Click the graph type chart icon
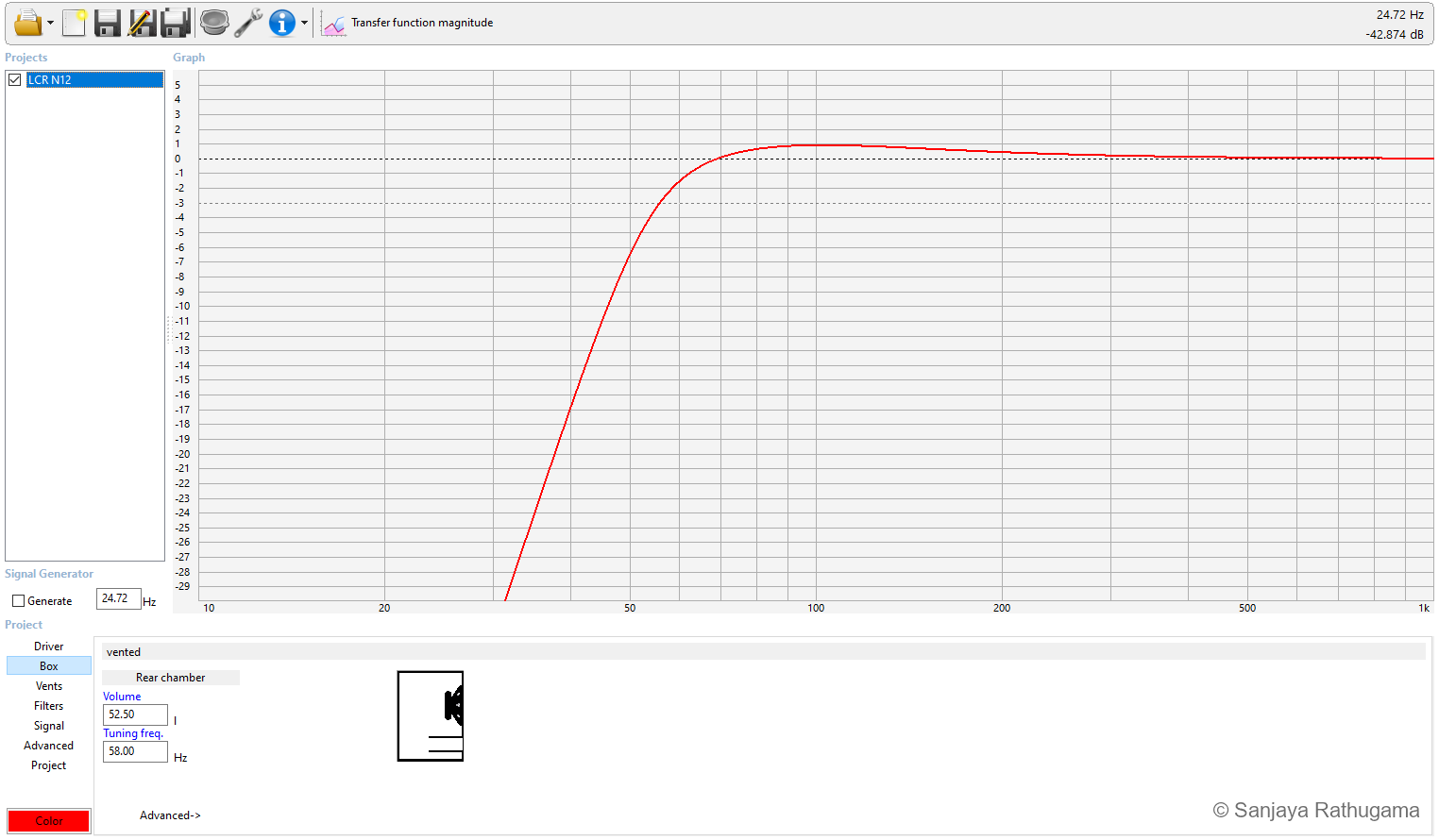Image resolution: width=1439 pixels, height=840 pixels. point(333,24)
